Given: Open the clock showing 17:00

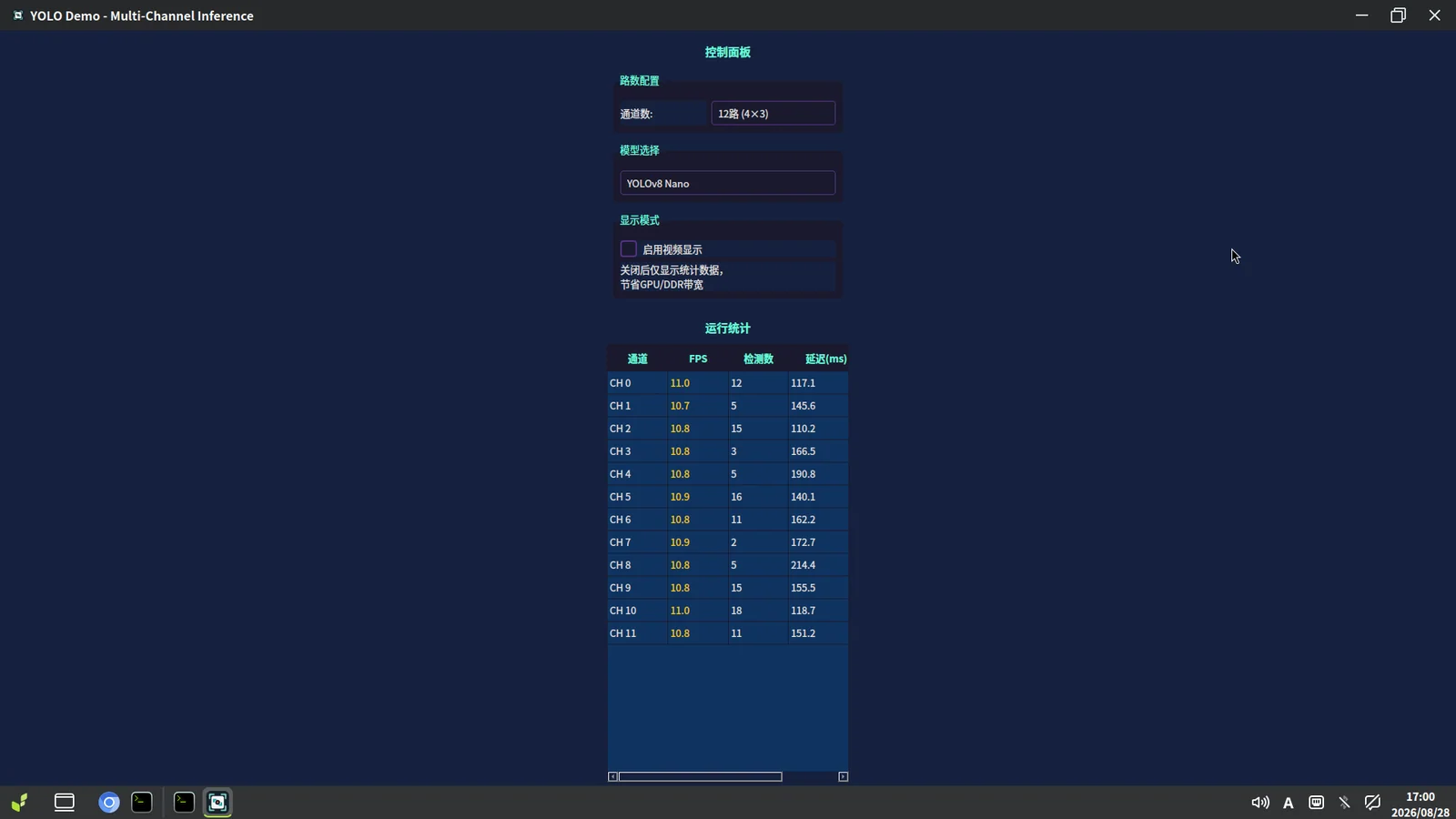Looking at the screenshot, I should (x=1421, y=804).
